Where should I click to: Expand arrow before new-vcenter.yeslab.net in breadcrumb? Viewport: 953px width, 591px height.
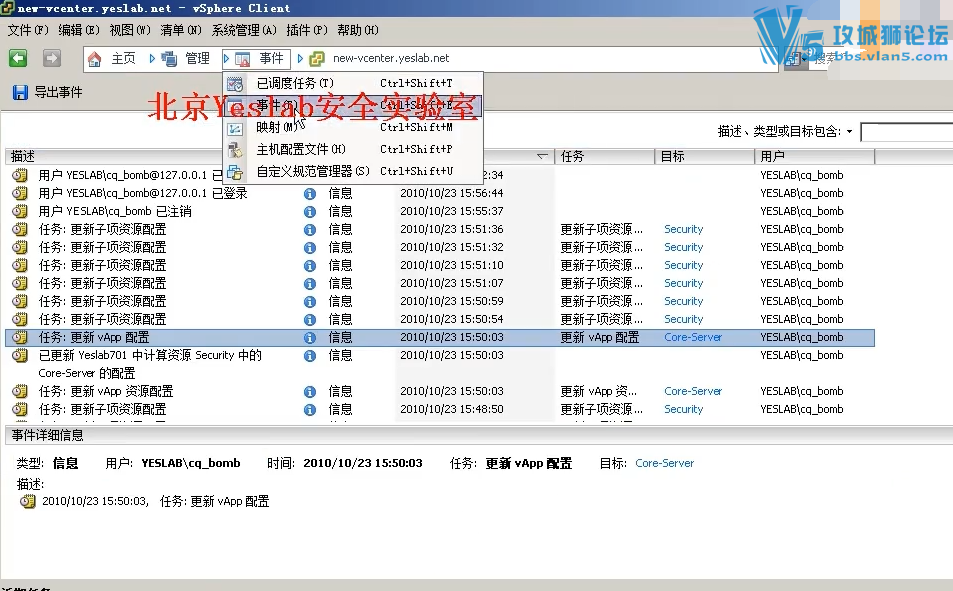pos(300,59)
